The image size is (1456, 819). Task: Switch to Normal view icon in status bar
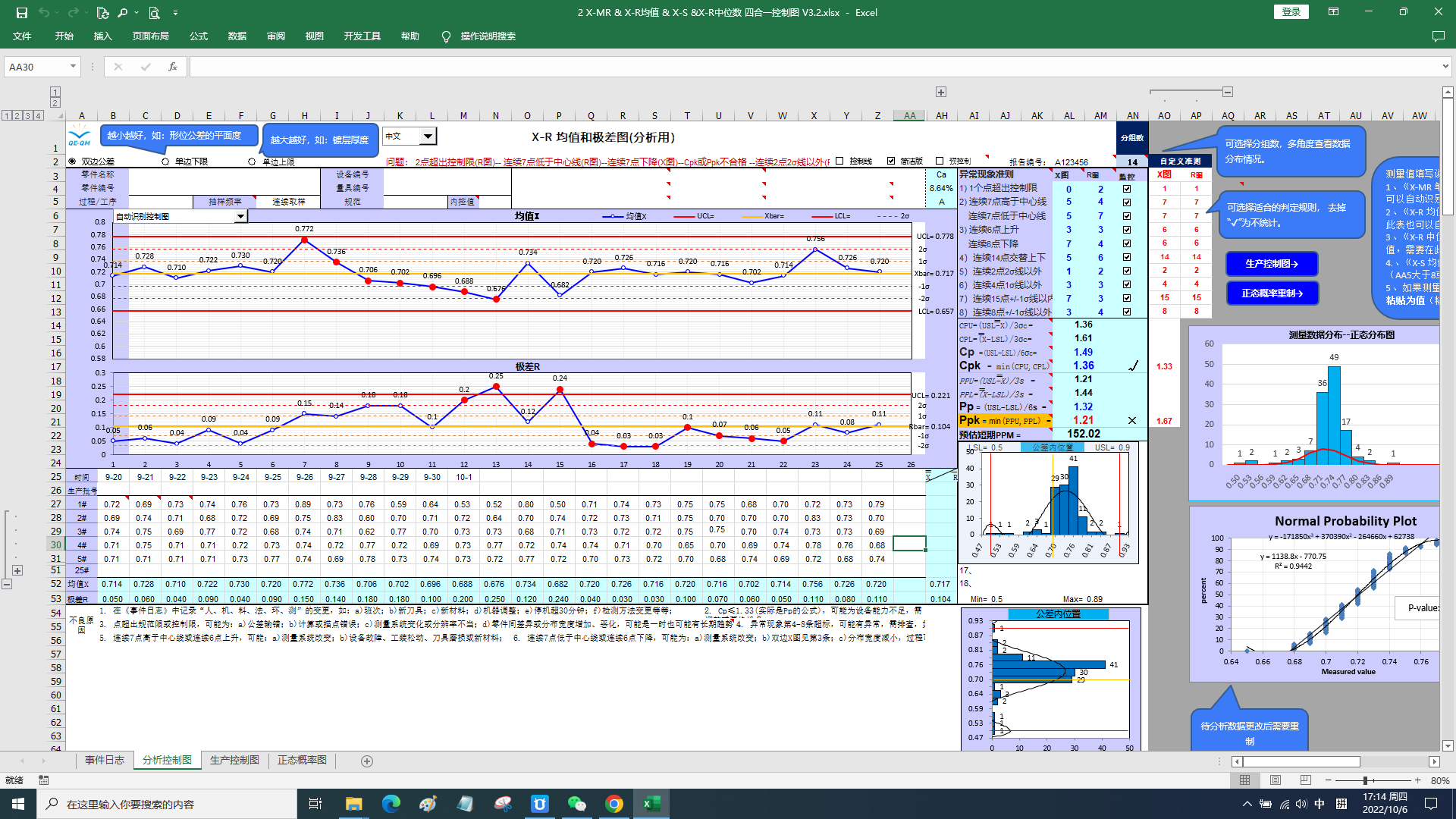[x=1245, y=780]
